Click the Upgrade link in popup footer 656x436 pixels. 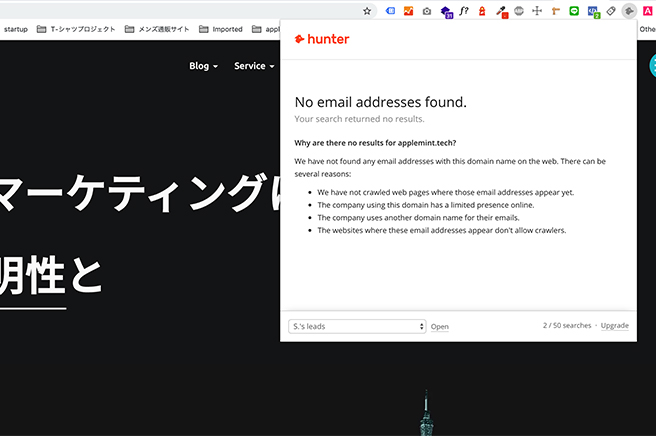[x=615, y=326]
